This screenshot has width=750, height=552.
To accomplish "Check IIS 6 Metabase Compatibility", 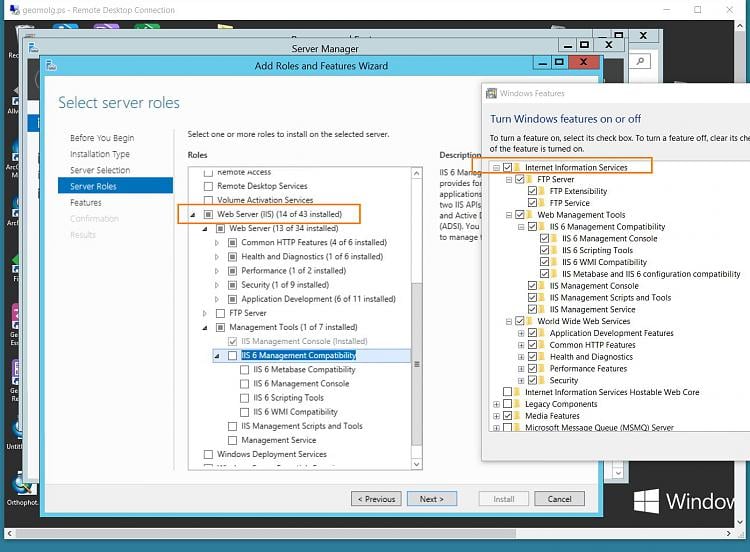I will coord(244,370).
